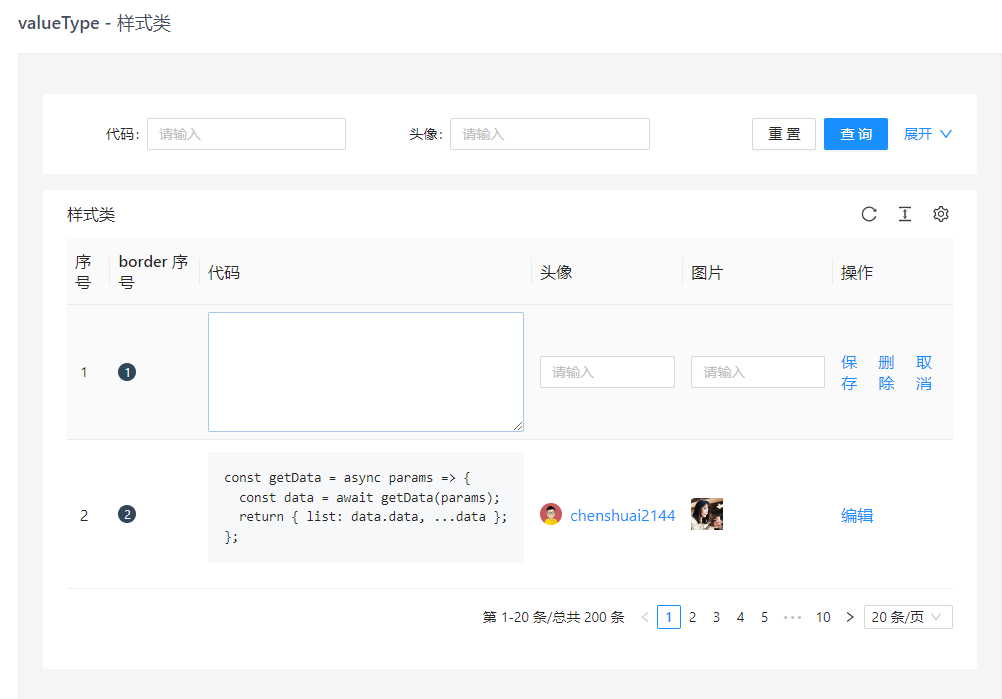
Task: Click the chenshuai2144 avatar icon
Action: pos(551,514)
